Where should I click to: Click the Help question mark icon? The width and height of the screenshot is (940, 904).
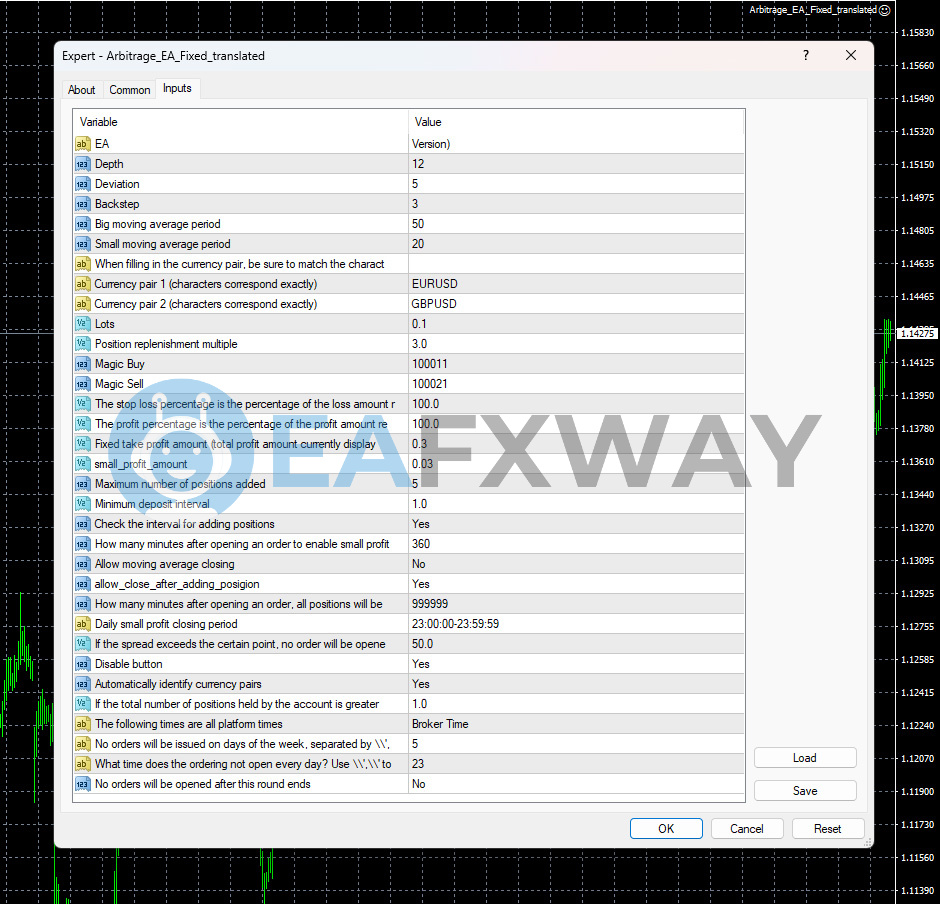pos(805,56)
